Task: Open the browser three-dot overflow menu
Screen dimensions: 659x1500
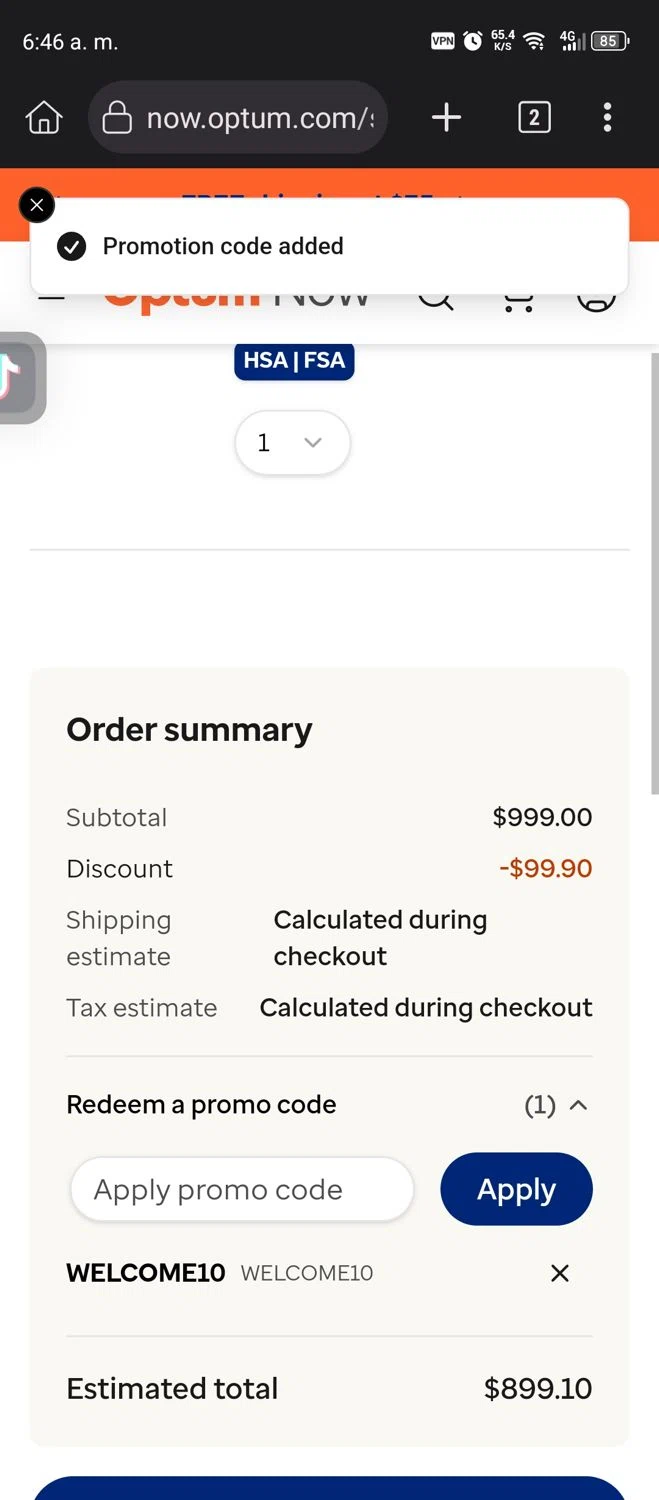Action: tap(607, 118)
